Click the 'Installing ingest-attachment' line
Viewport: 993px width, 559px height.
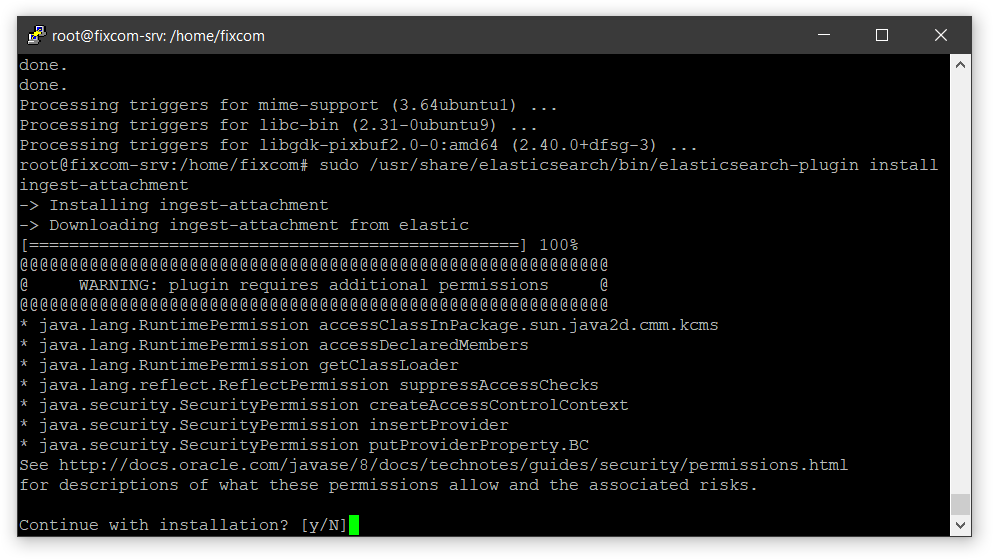click(174, 205)
